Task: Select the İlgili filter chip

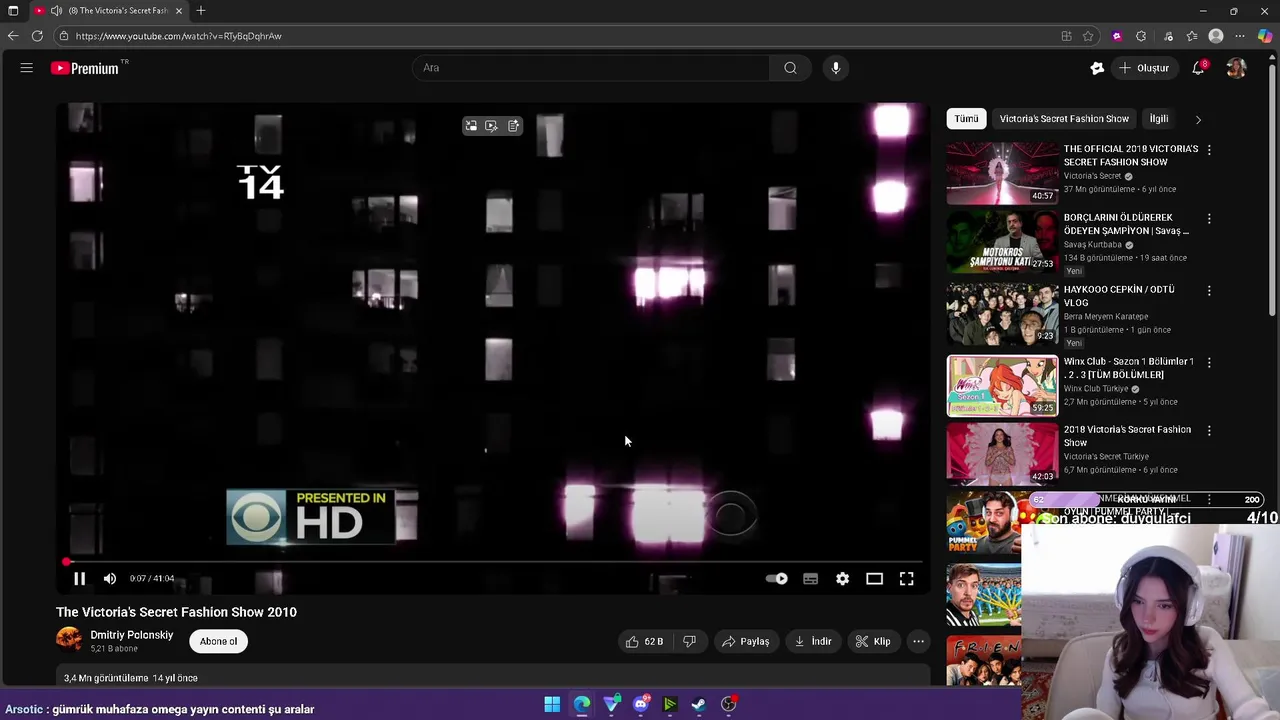Action: pos(1159,119)
